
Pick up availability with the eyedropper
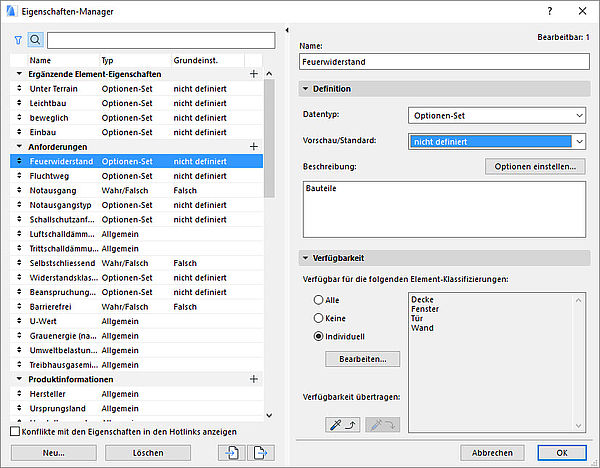[343, 425]
